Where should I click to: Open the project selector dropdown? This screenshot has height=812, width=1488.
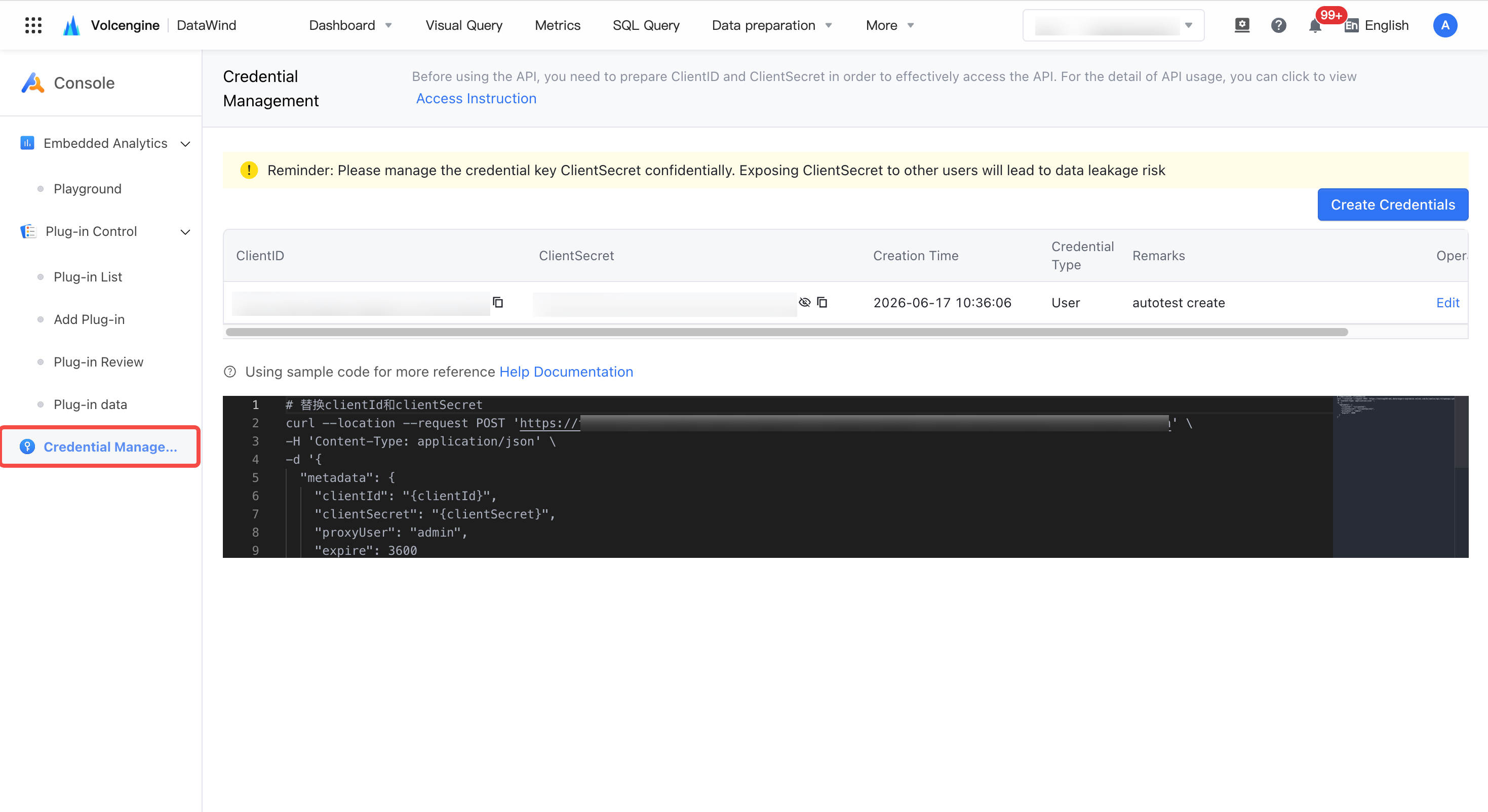pyautogui.click(x=1113, y=25)
